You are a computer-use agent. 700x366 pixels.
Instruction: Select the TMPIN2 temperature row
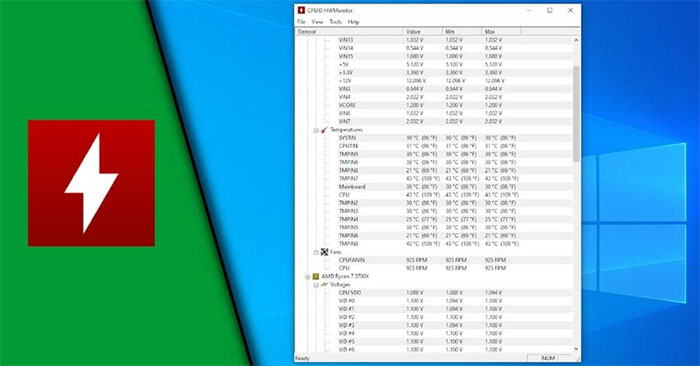(x=434, y=203)
